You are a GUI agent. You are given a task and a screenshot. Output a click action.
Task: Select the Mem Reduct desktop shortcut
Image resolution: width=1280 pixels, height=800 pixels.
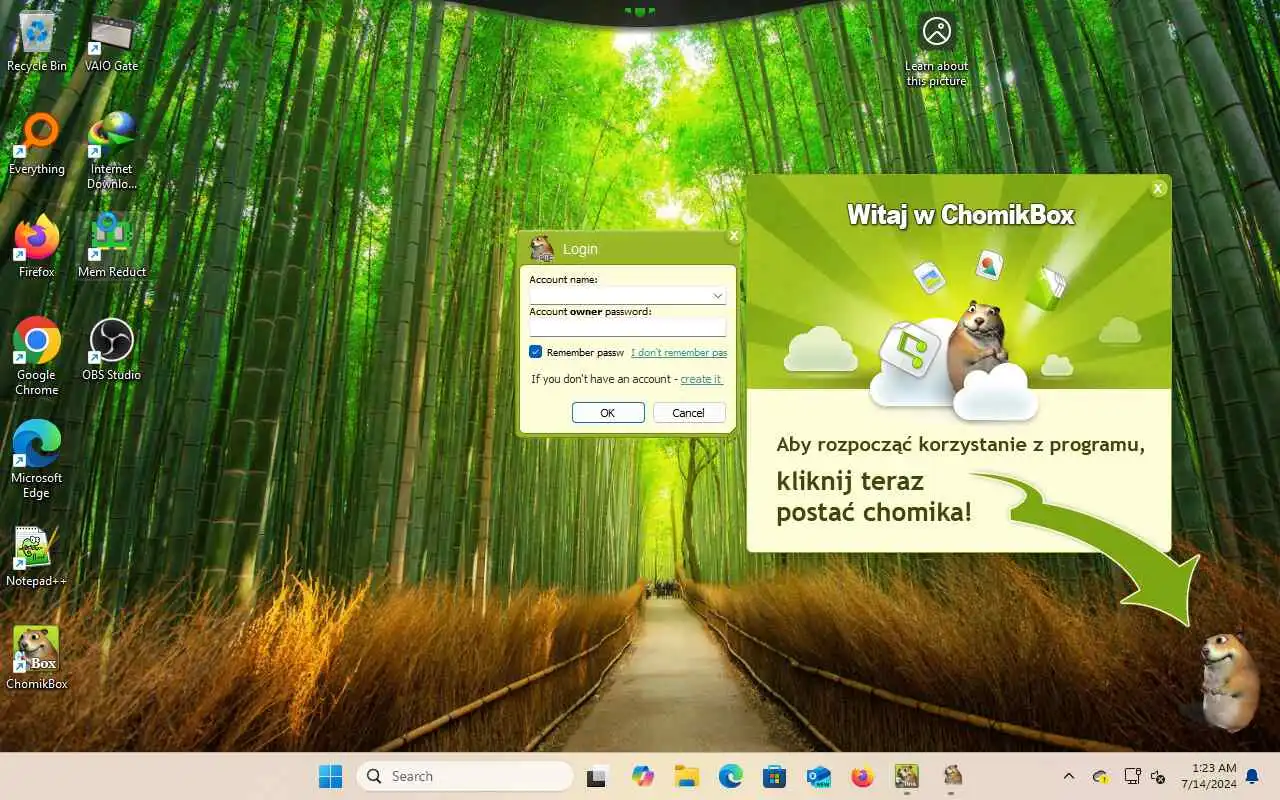tap(112, 247)
